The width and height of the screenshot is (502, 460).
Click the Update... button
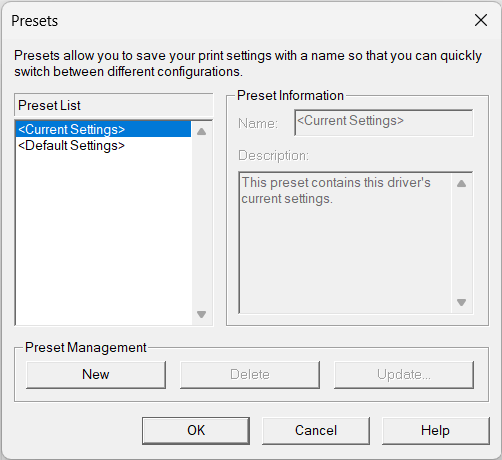click(x=404, y=375)
